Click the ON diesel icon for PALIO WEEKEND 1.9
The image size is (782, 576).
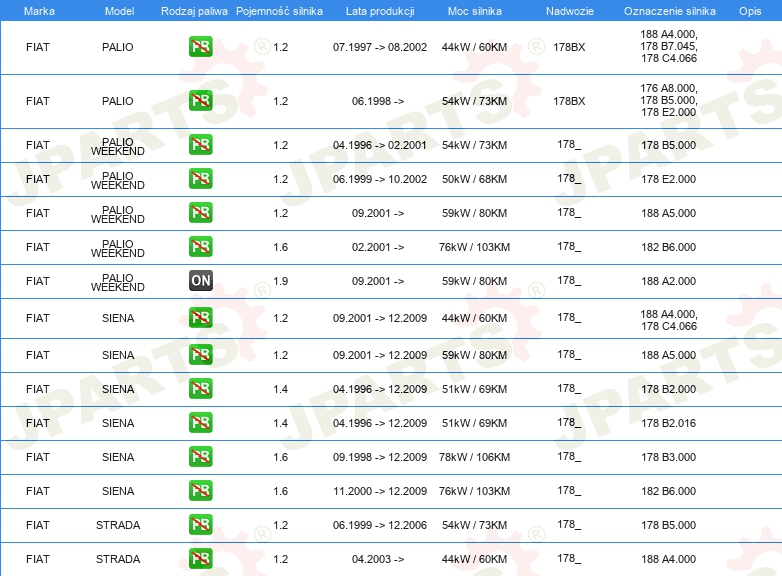coord(200,281)
